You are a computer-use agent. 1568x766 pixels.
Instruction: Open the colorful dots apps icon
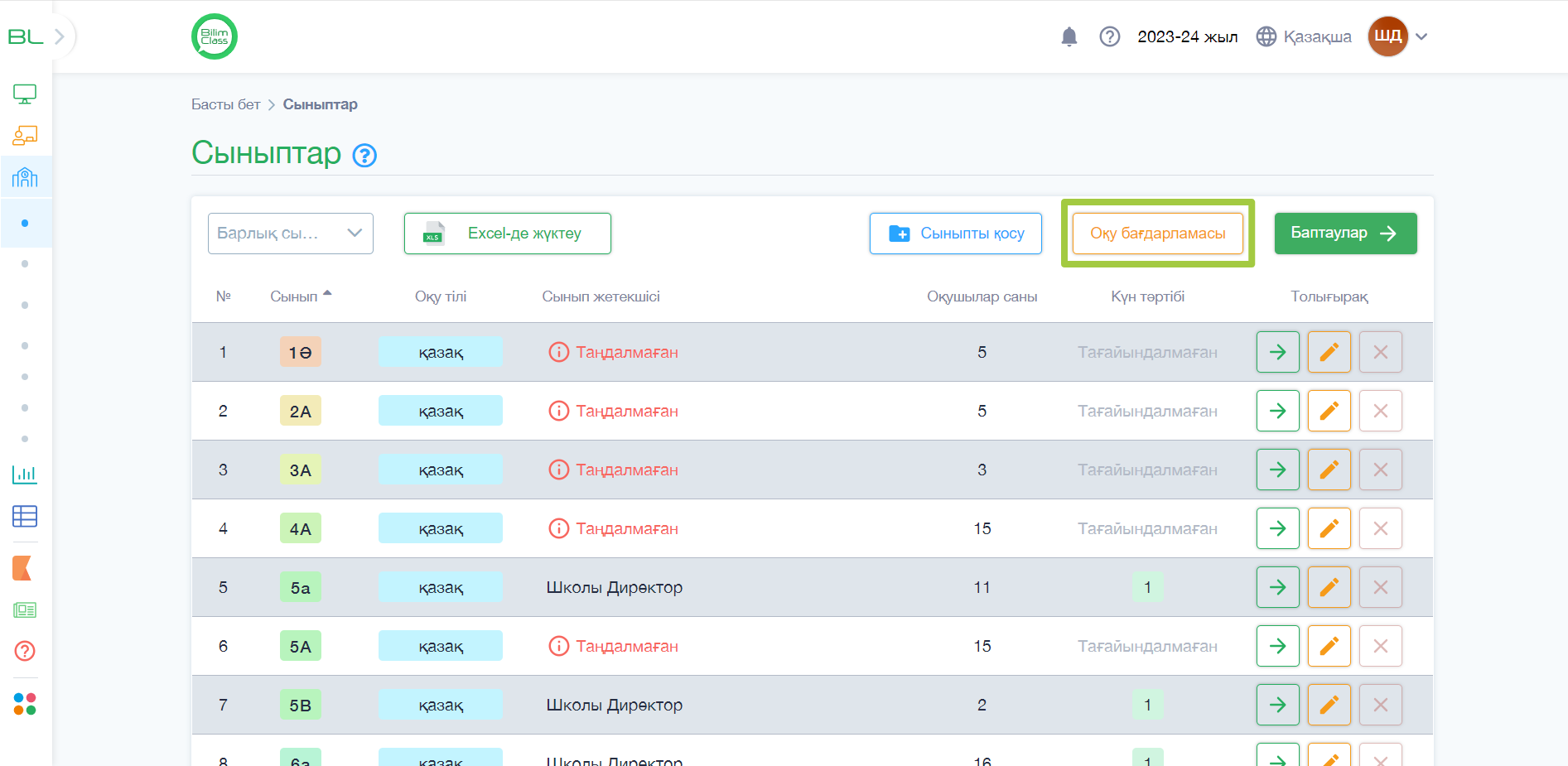point(25,704)
